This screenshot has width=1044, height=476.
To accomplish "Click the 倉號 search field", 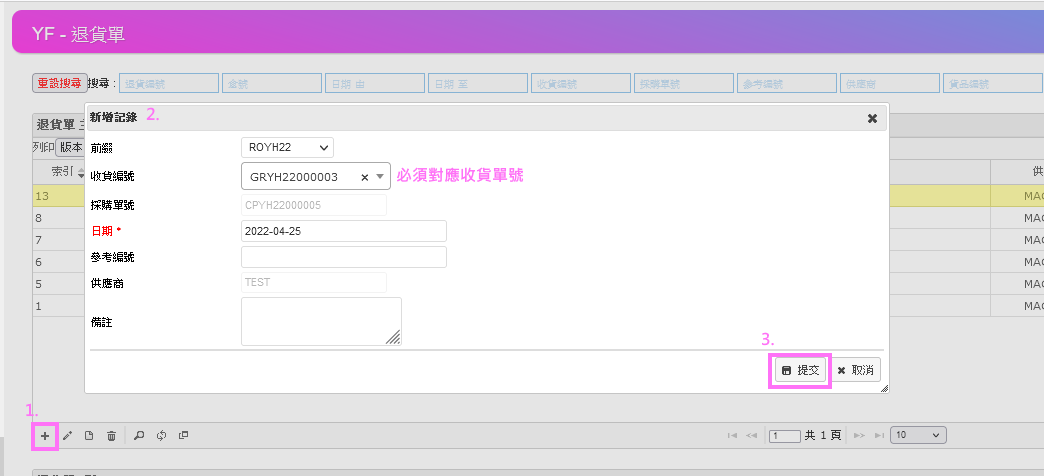I will (272, 83).
